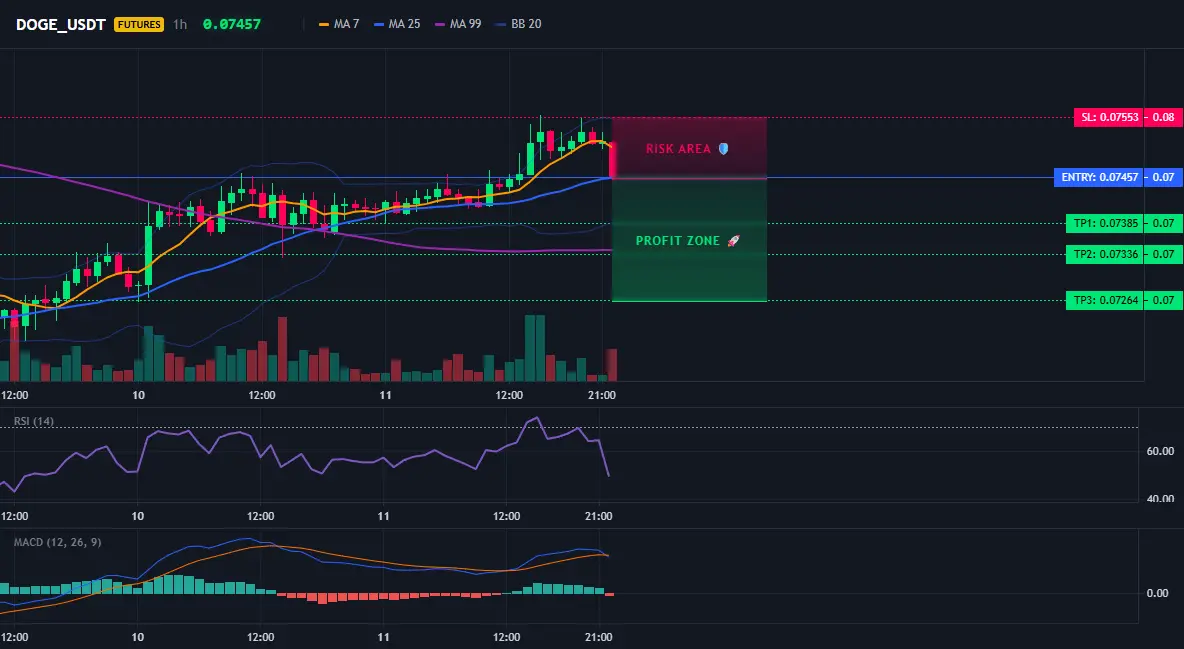Click the ENTRY: 0.07457 price label
1184x649 pixels.
1099,178
